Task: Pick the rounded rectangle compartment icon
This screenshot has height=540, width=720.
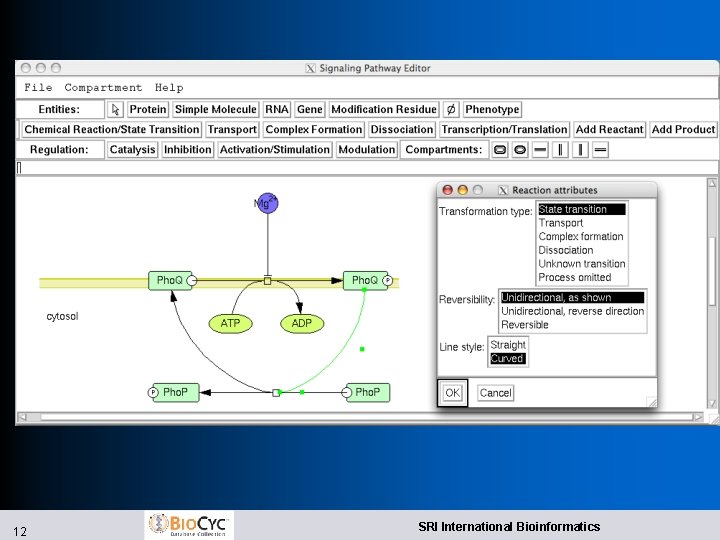Action: pyautogui.click(x=500, y=150)
